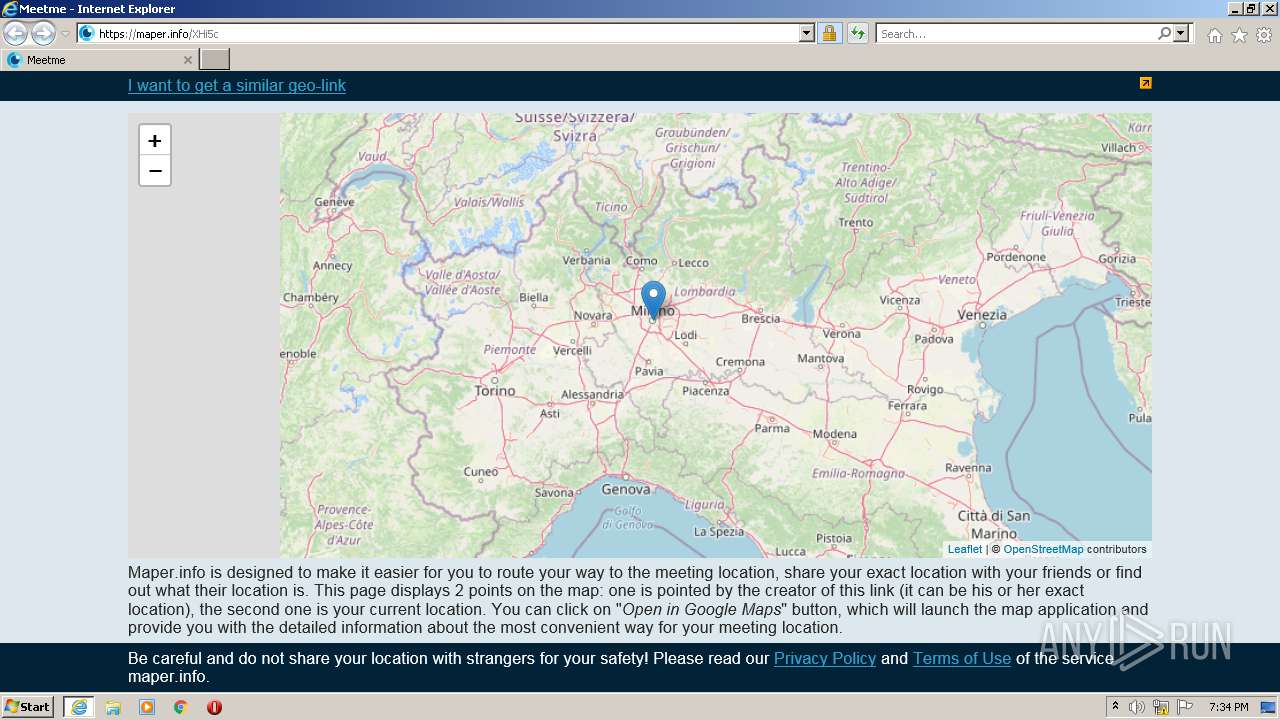Open the Tools gear icon

(x=1264, y=35)
